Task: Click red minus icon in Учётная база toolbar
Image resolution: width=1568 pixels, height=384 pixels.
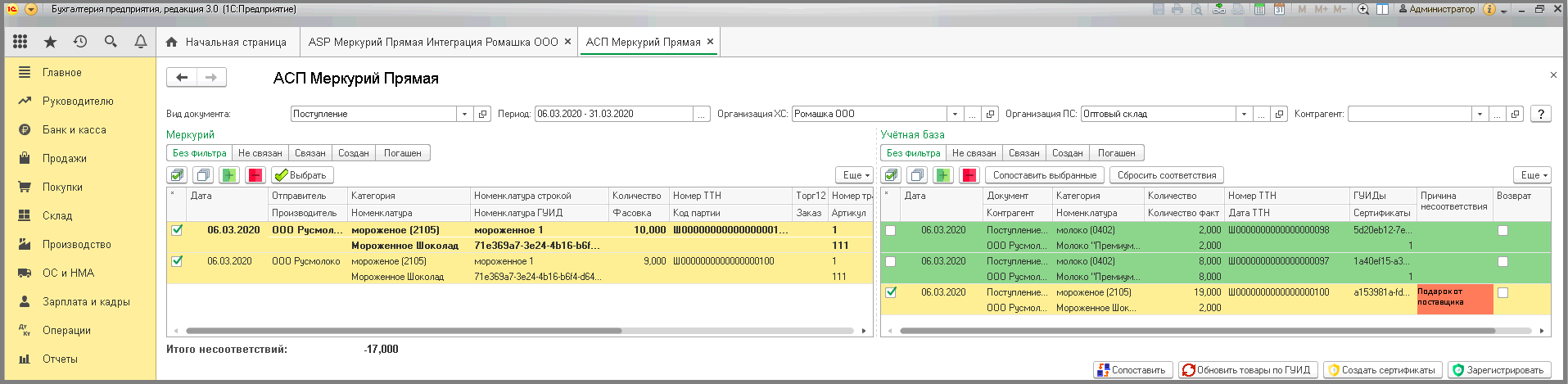Action: tap(969, 175)
